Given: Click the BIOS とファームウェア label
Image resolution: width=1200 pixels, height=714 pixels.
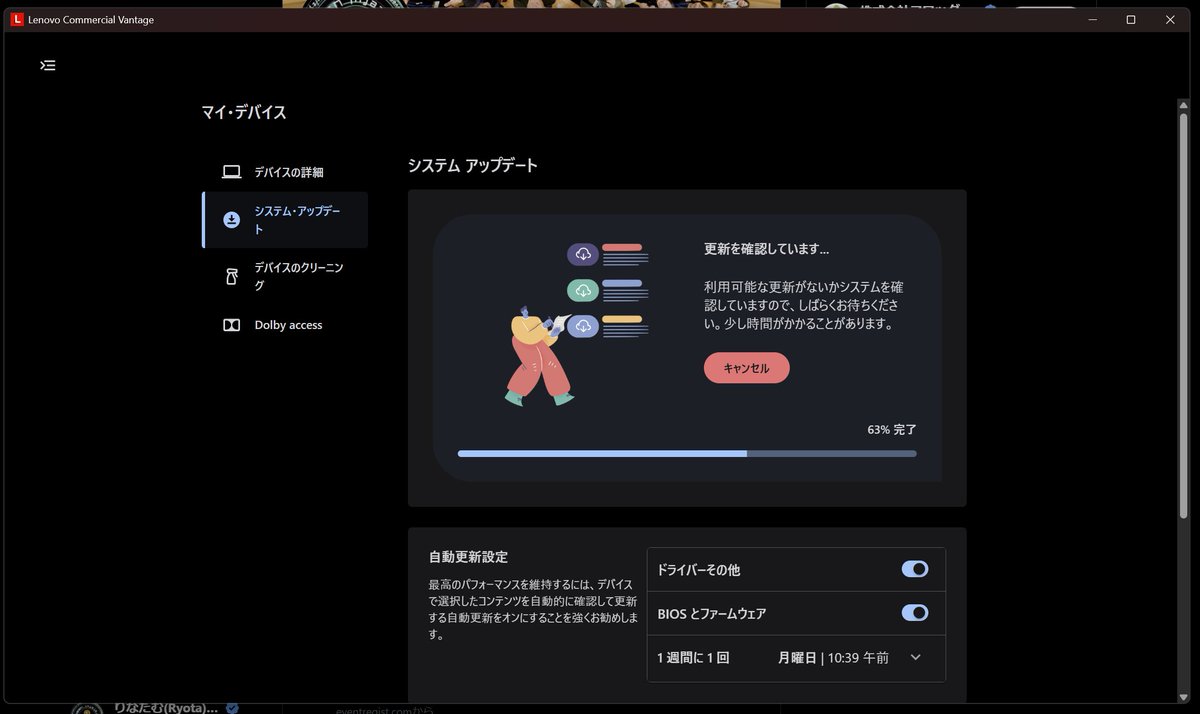Looking at the screenshot, I should (x=712, y=614).
